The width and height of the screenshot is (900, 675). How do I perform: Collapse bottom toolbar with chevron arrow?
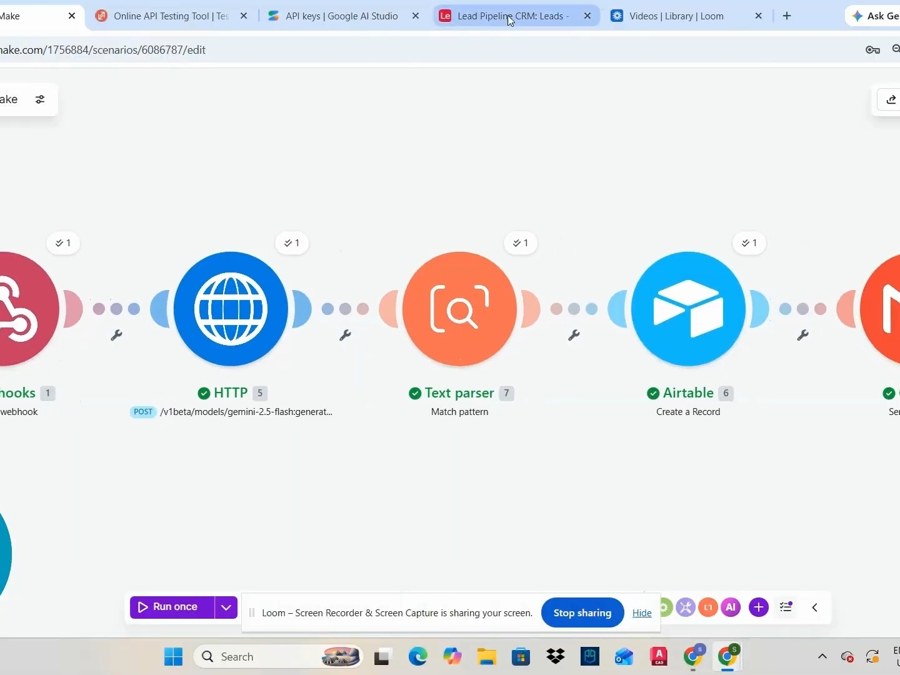click(x=814, y=607)
